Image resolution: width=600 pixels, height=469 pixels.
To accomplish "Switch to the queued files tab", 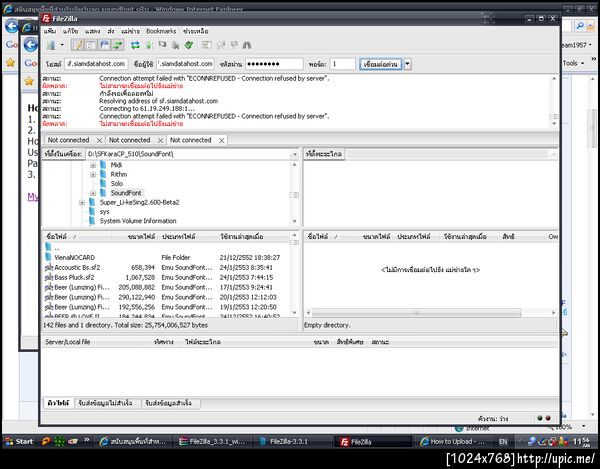I will click(58, 403).
